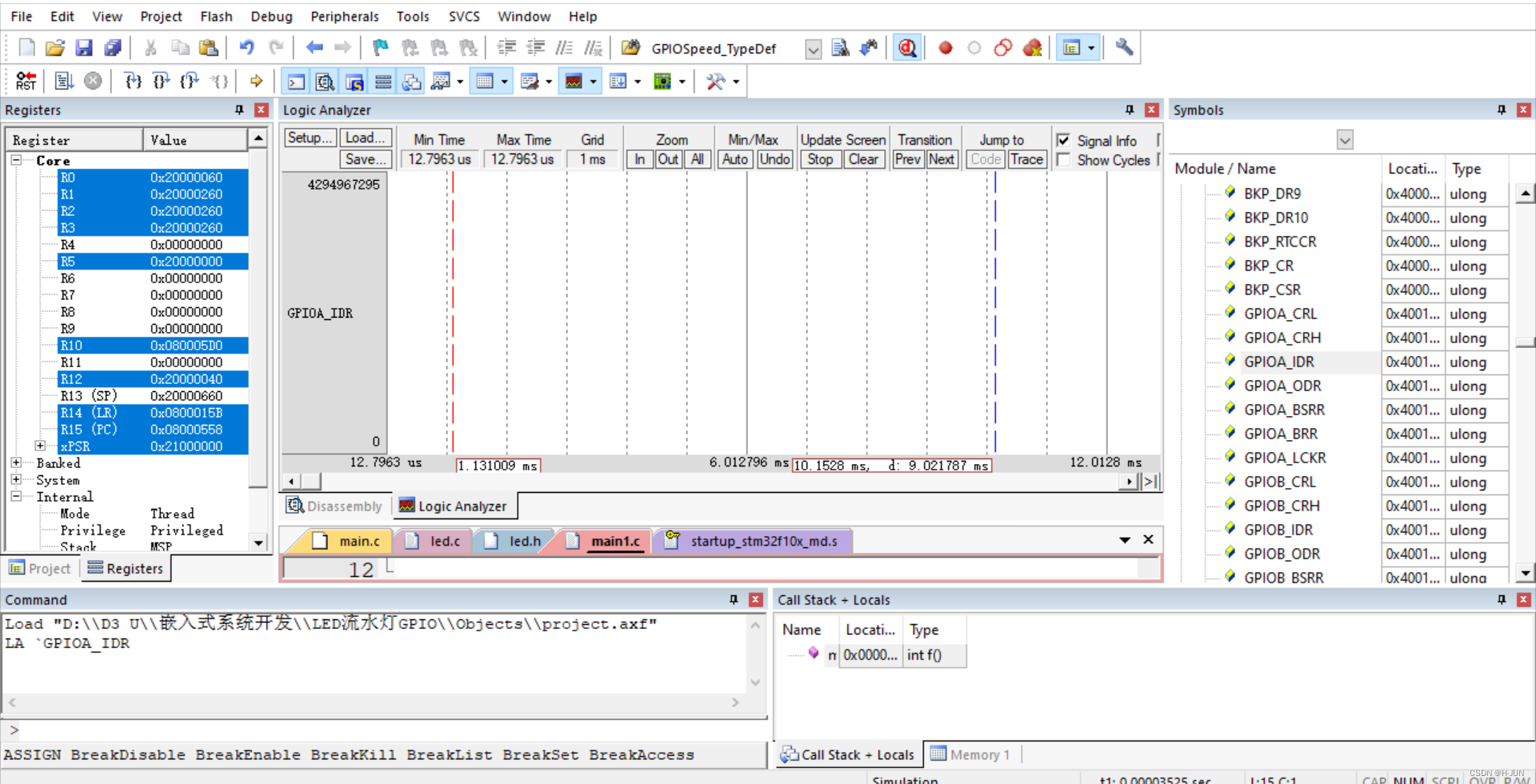The width and height of the screenshot is (1536, 784).
Task: Save all files icon
Action: tap(113, 48)
